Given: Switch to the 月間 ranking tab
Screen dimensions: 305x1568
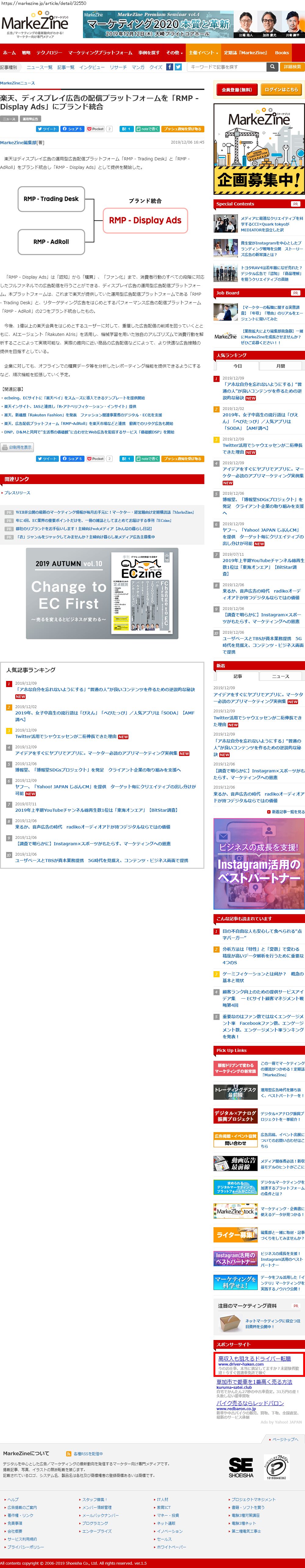Looking at the screenshot, I should click(281, 366).
